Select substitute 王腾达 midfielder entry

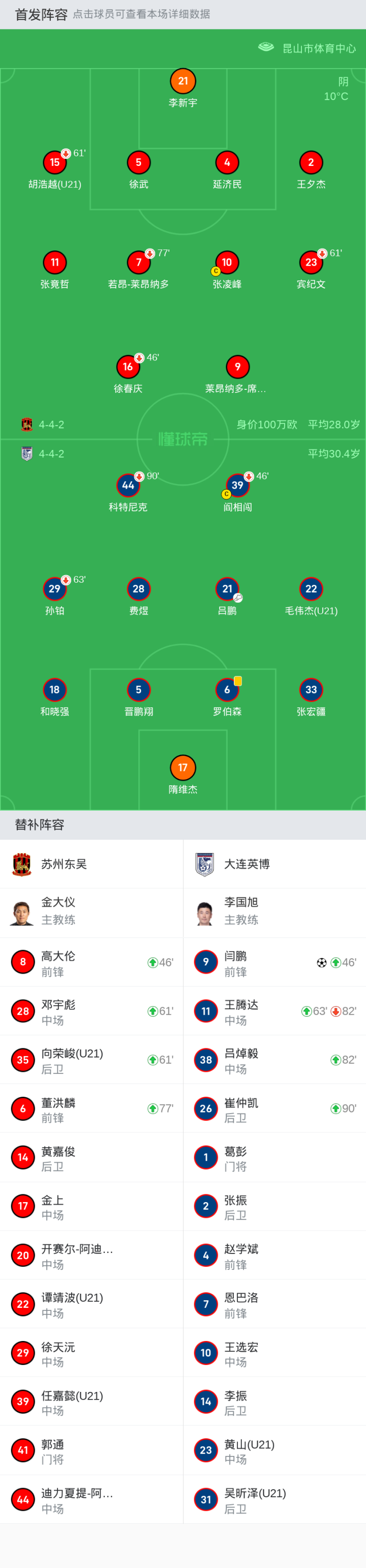[274, 1011]
